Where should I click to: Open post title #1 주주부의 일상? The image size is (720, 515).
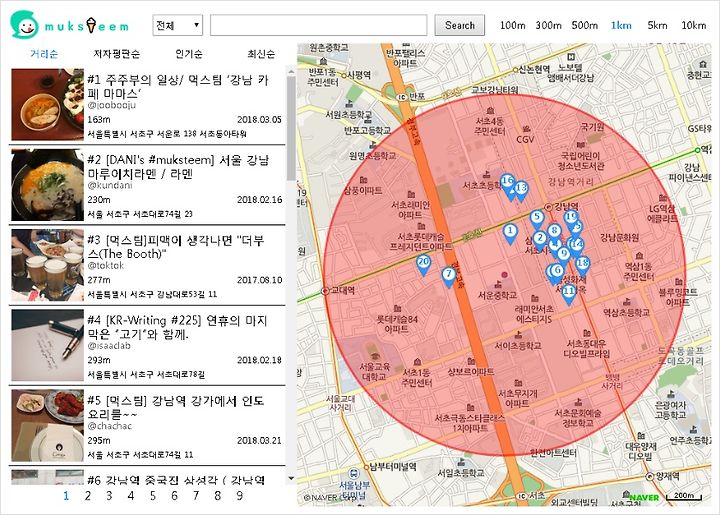[x=178, y=86]
